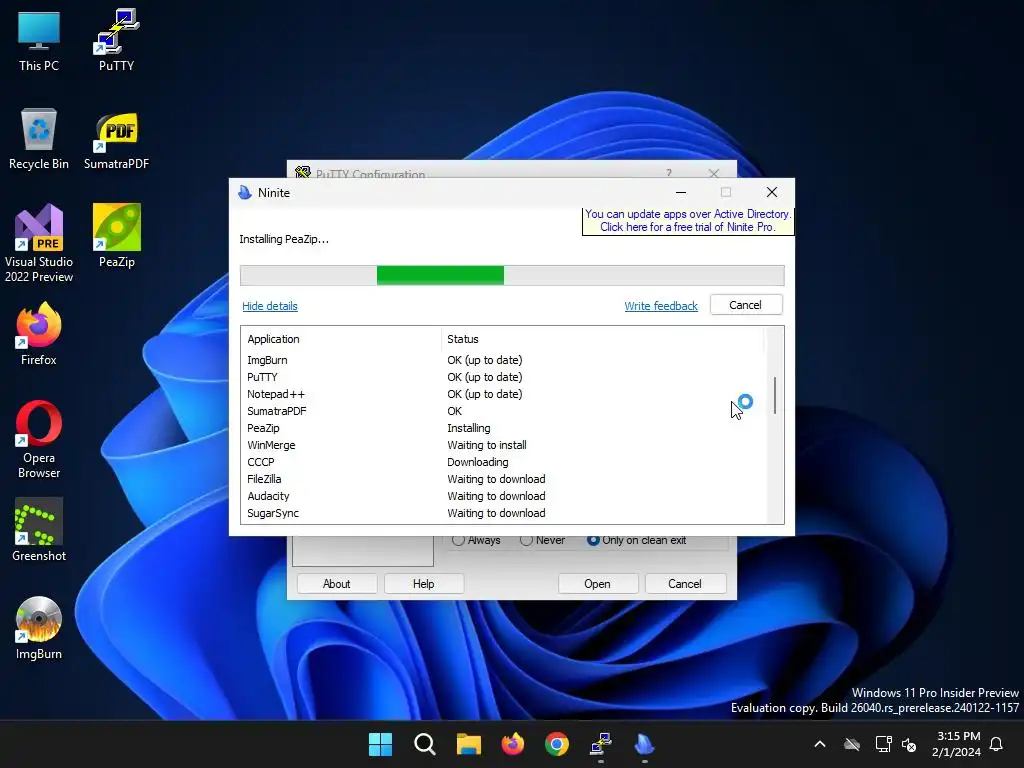Screen dimensions: 1024x768
Task: Click Open in PuTTY Configuration
Action: pyautogui.click(x=597, y=584)
